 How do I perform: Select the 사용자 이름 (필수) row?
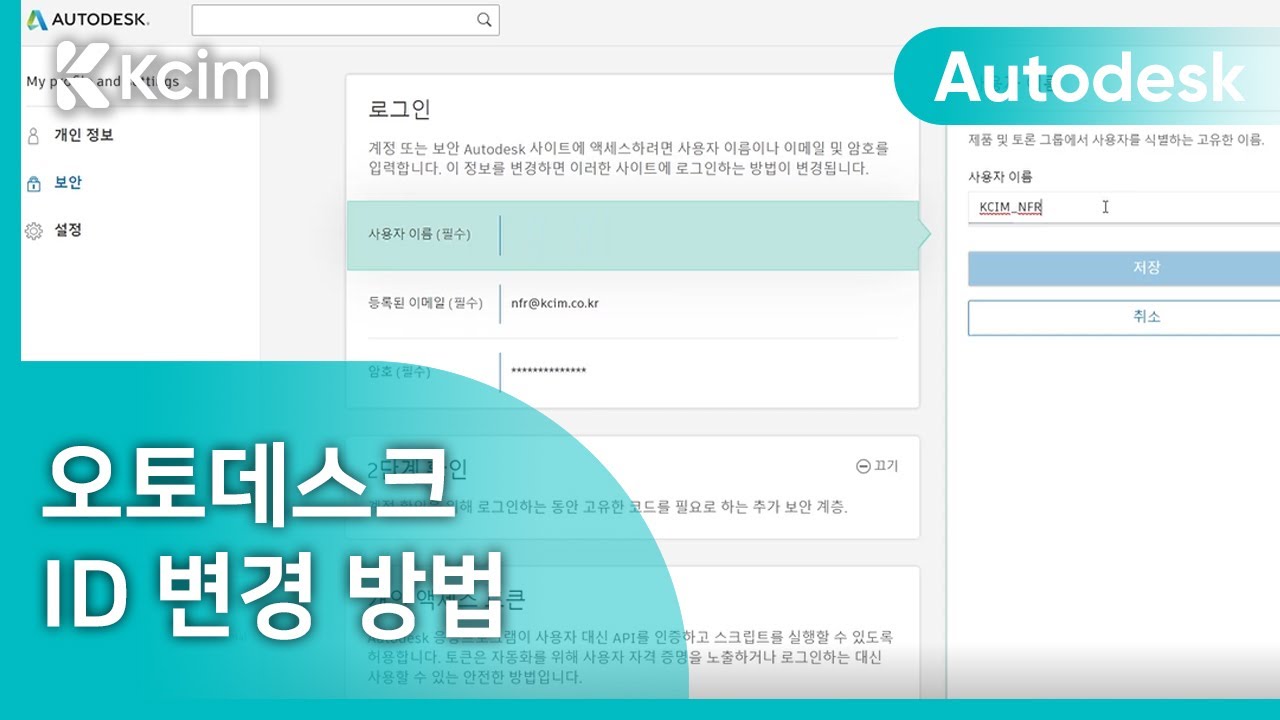[632, 235]
